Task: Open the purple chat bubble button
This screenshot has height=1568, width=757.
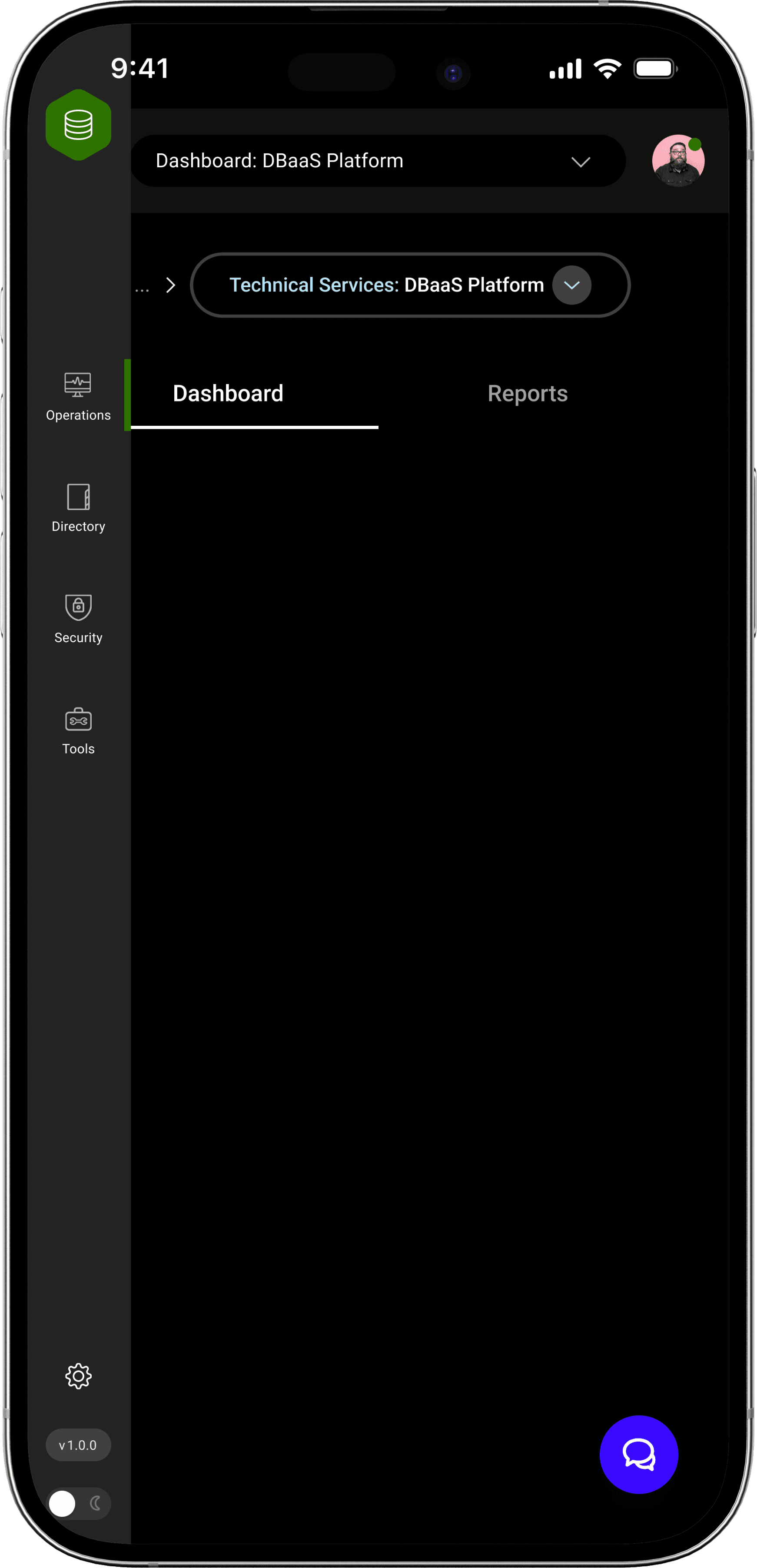Action: coord(638,1454)
